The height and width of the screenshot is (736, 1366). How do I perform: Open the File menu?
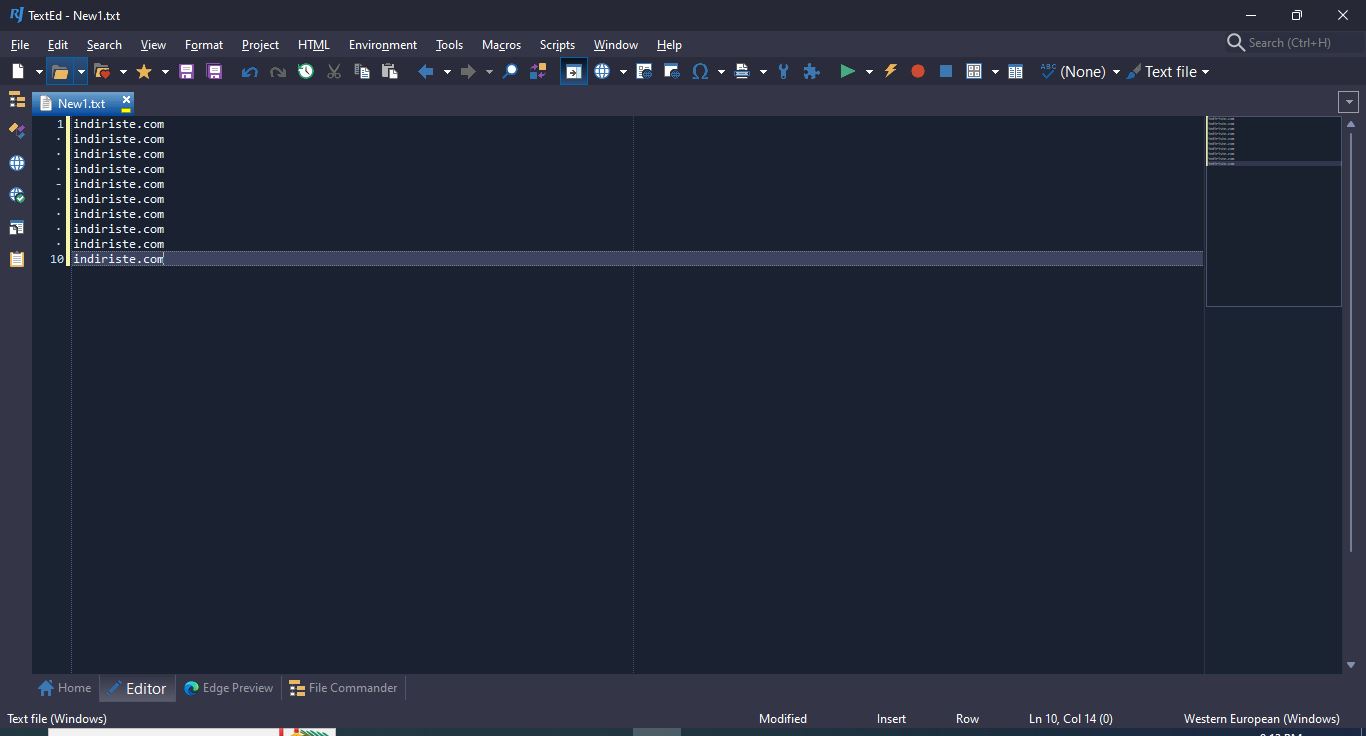(20, 44)
